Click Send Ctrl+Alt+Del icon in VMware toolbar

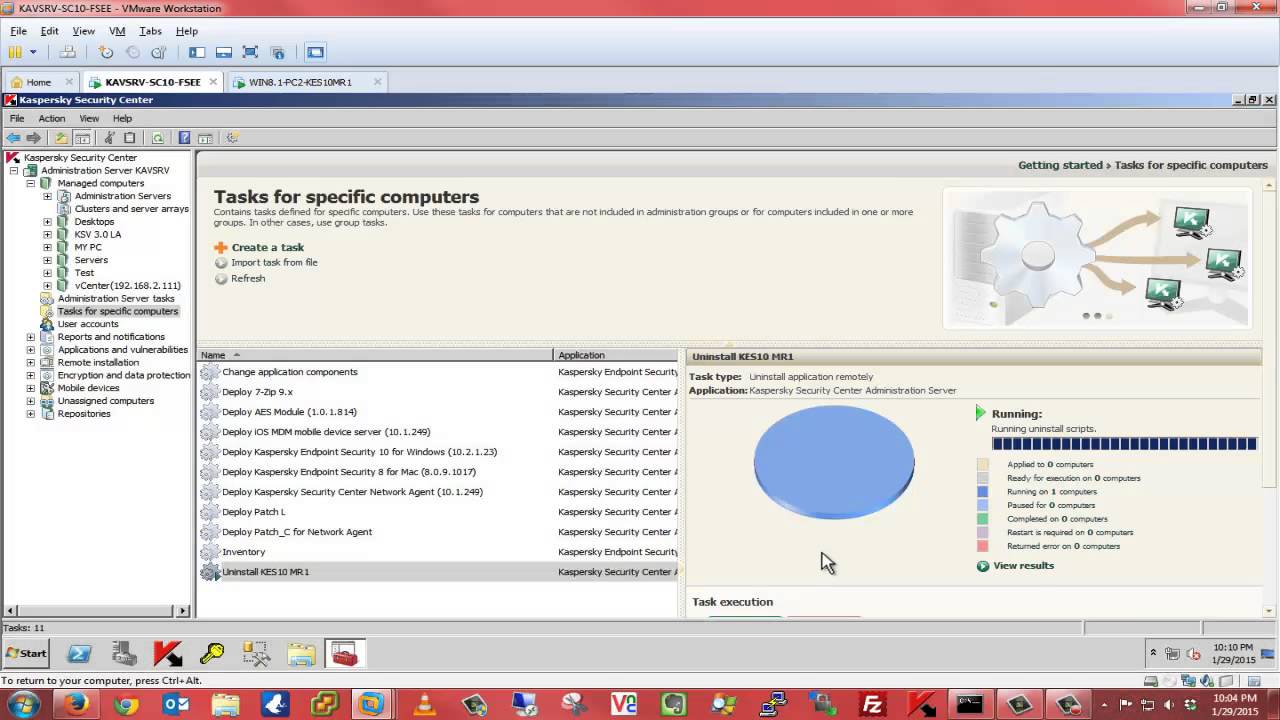68,52
